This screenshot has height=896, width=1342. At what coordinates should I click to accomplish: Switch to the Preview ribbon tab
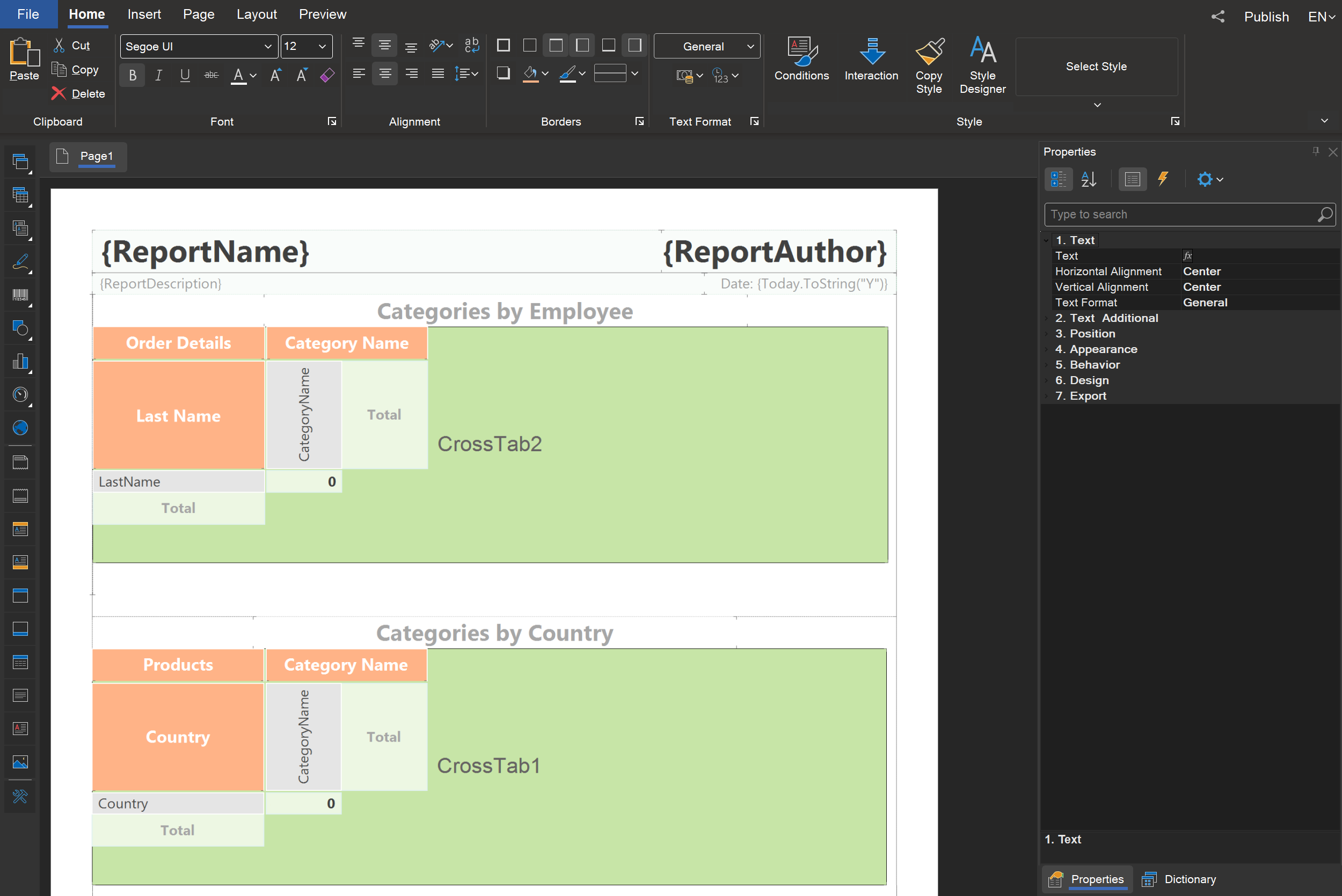pyautogui.click(x=323, y=14)
